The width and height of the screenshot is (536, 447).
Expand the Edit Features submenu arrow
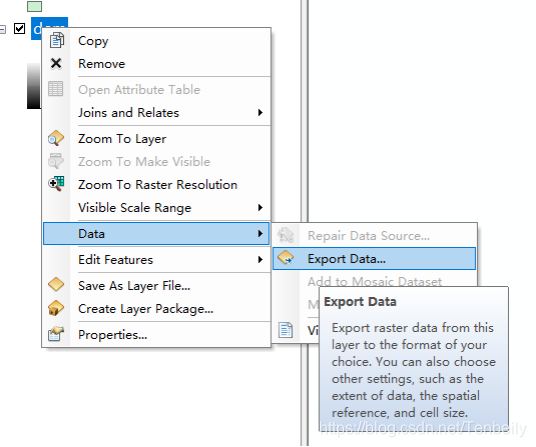[260, 260]
